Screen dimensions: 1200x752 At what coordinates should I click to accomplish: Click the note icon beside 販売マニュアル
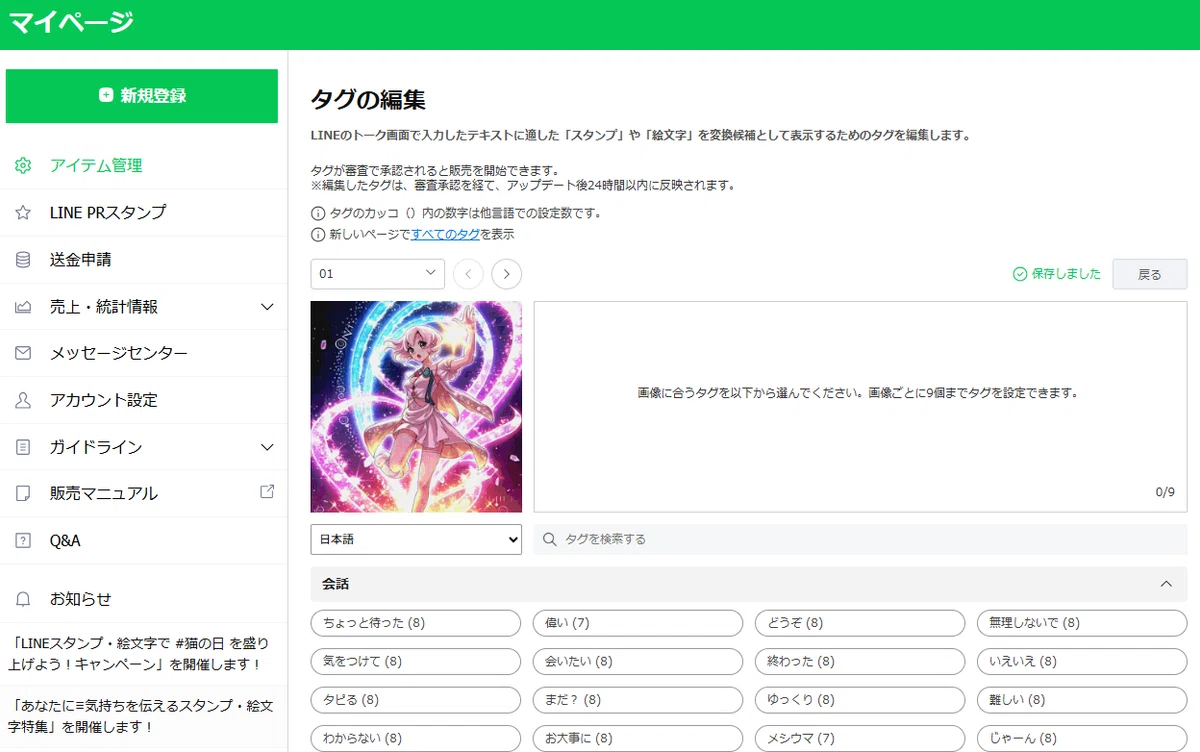(x=23, y=493)
